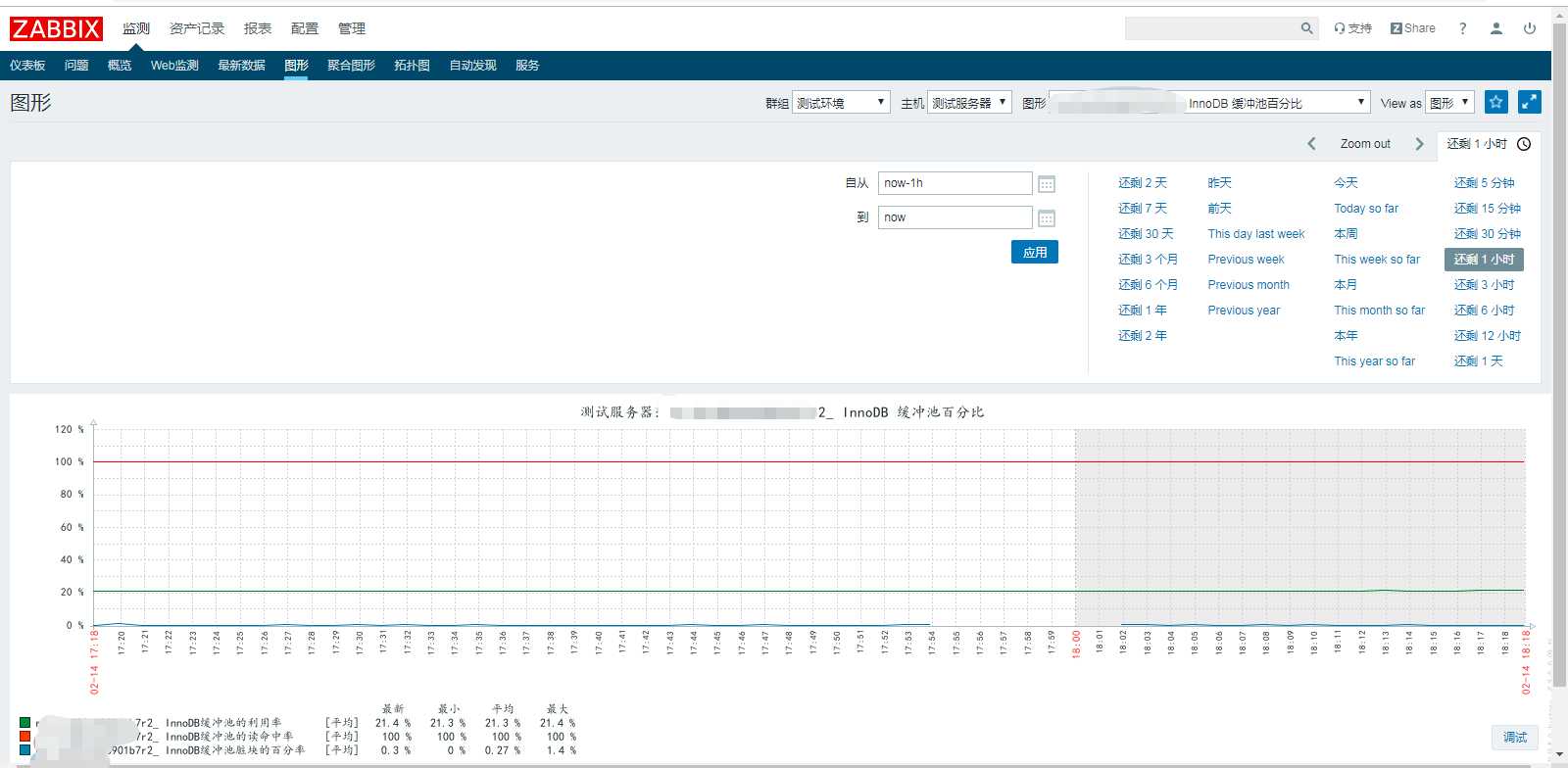Toggle the 还剩 1 小时 time selector tab
1568x768 pixels.
tap(1489, 144)
